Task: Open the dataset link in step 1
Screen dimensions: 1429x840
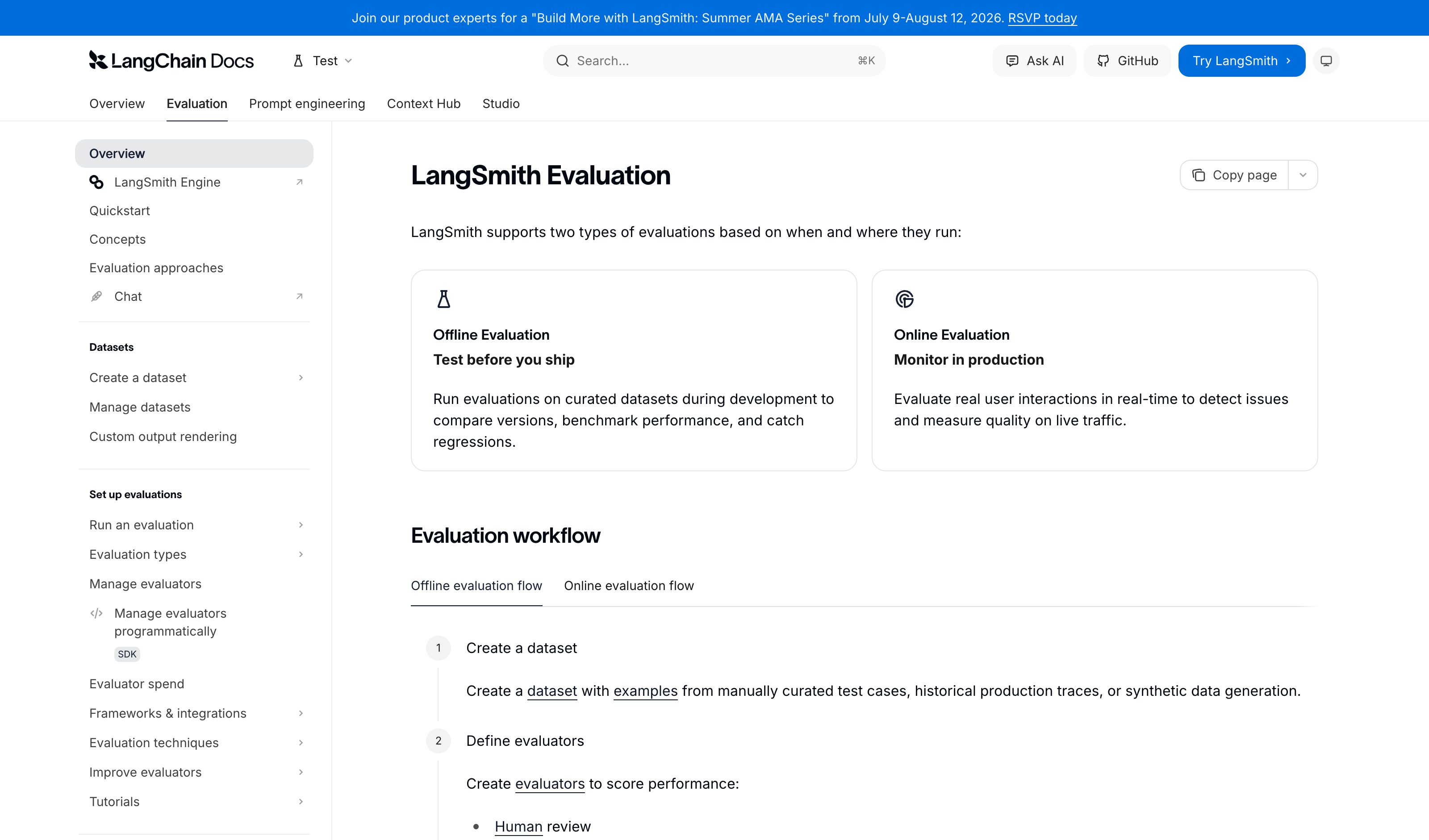Action: coord(552,691)
